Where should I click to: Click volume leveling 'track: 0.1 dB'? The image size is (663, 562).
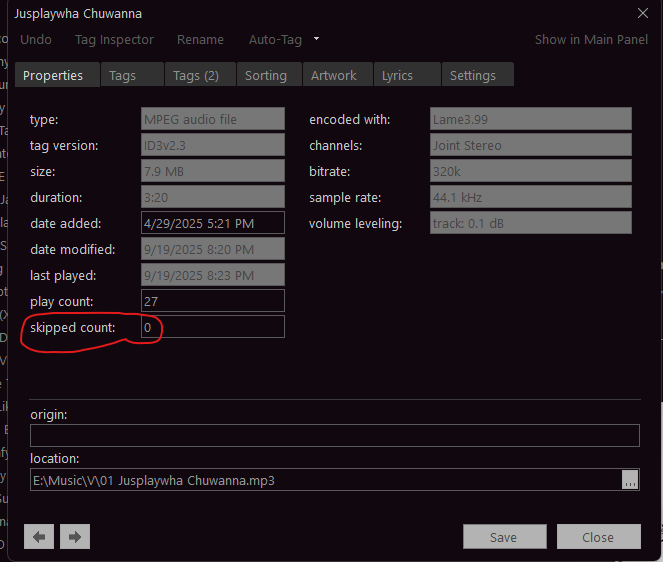[x=531, y=223]
